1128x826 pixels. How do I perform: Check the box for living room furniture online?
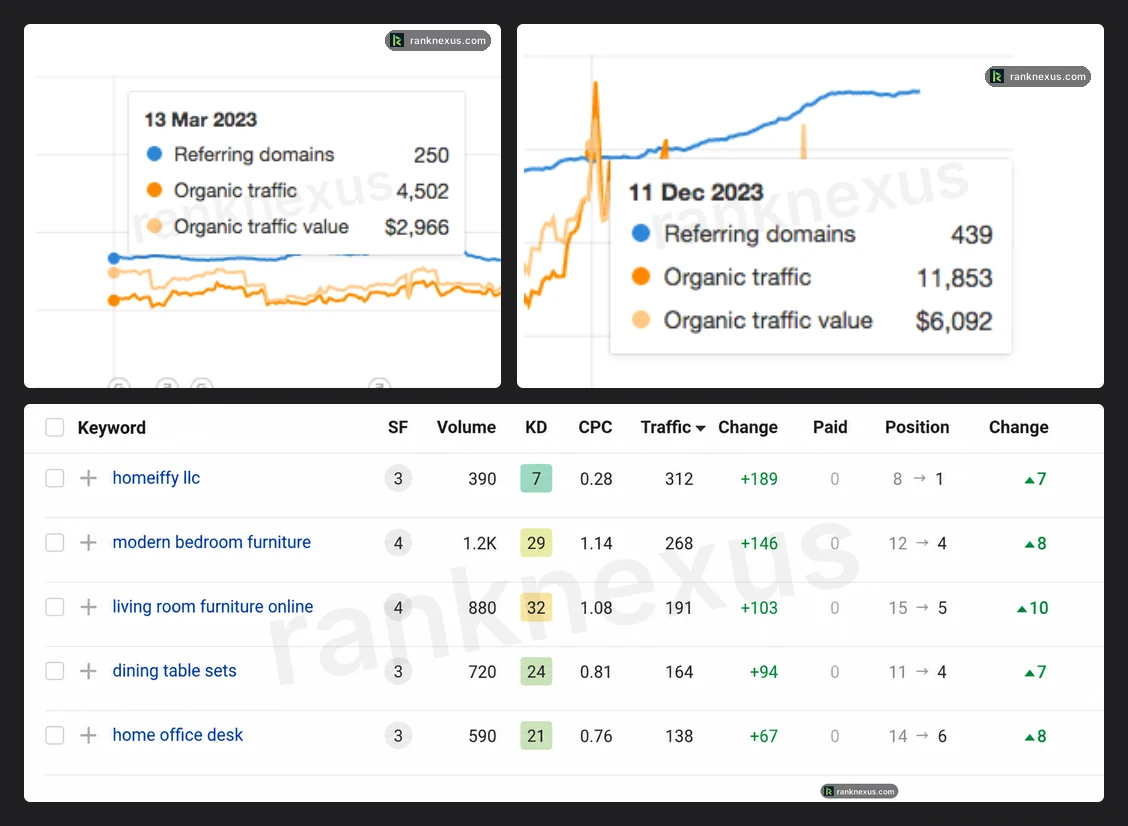point(55,607)
